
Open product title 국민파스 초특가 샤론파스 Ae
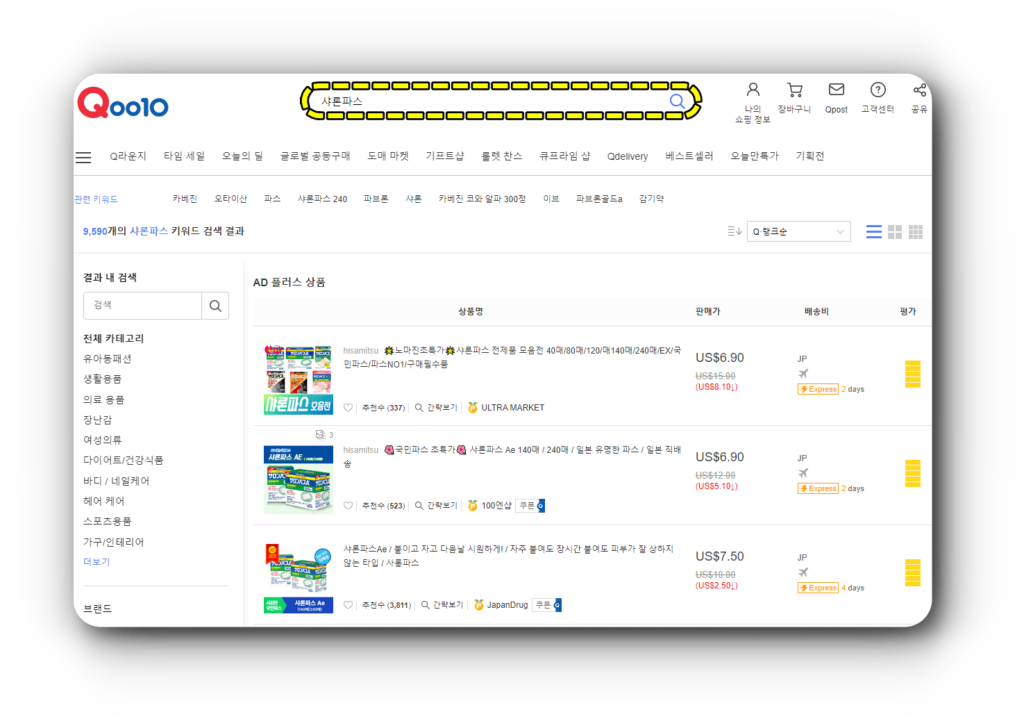point(512,456)
